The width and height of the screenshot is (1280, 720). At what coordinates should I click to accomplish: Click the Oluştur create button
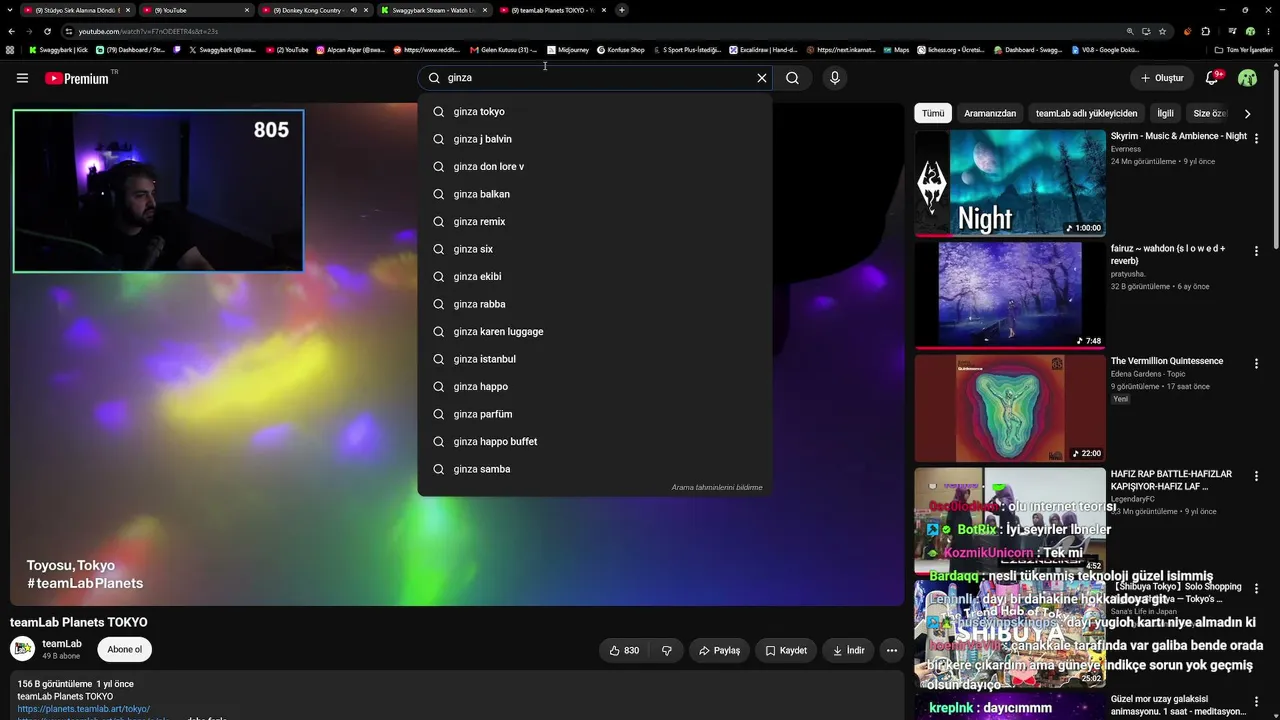[1162, 78]
